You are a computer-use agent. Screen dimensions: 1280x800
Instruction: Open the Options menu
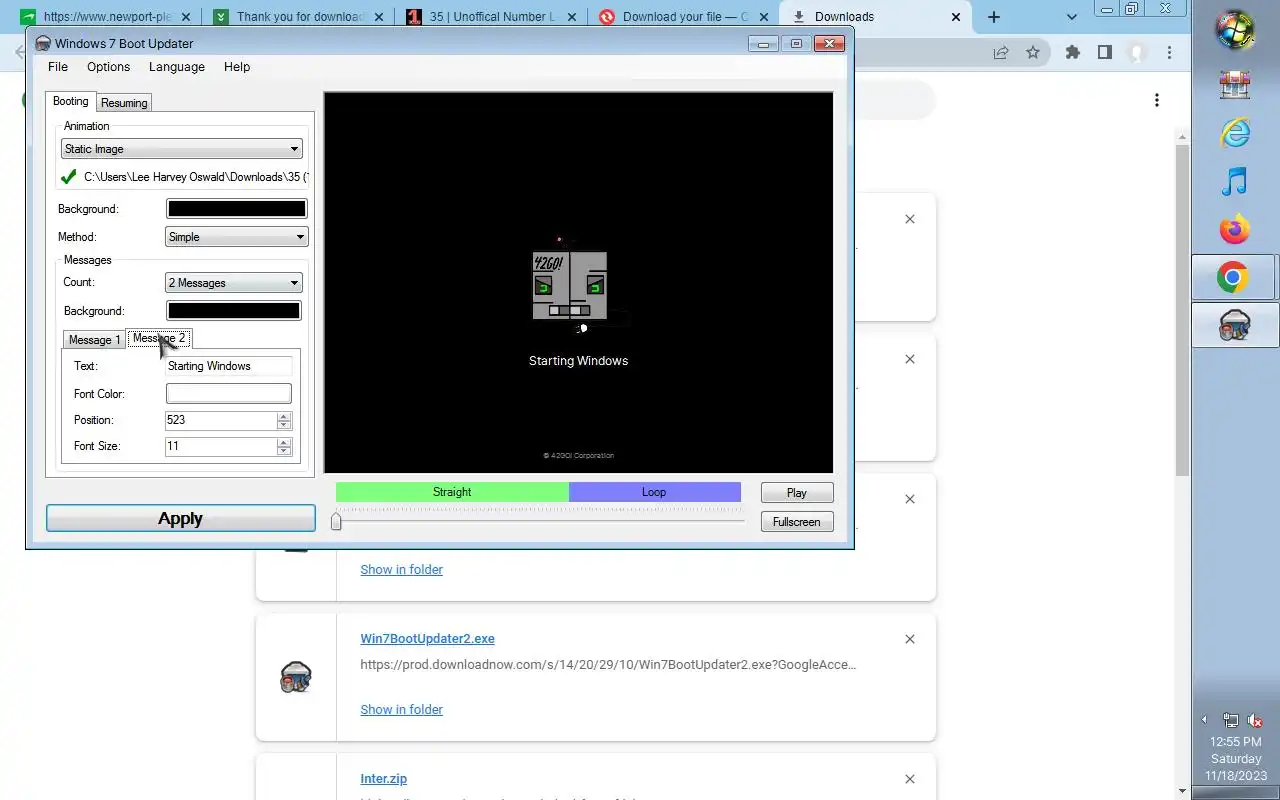pos(108,67)
